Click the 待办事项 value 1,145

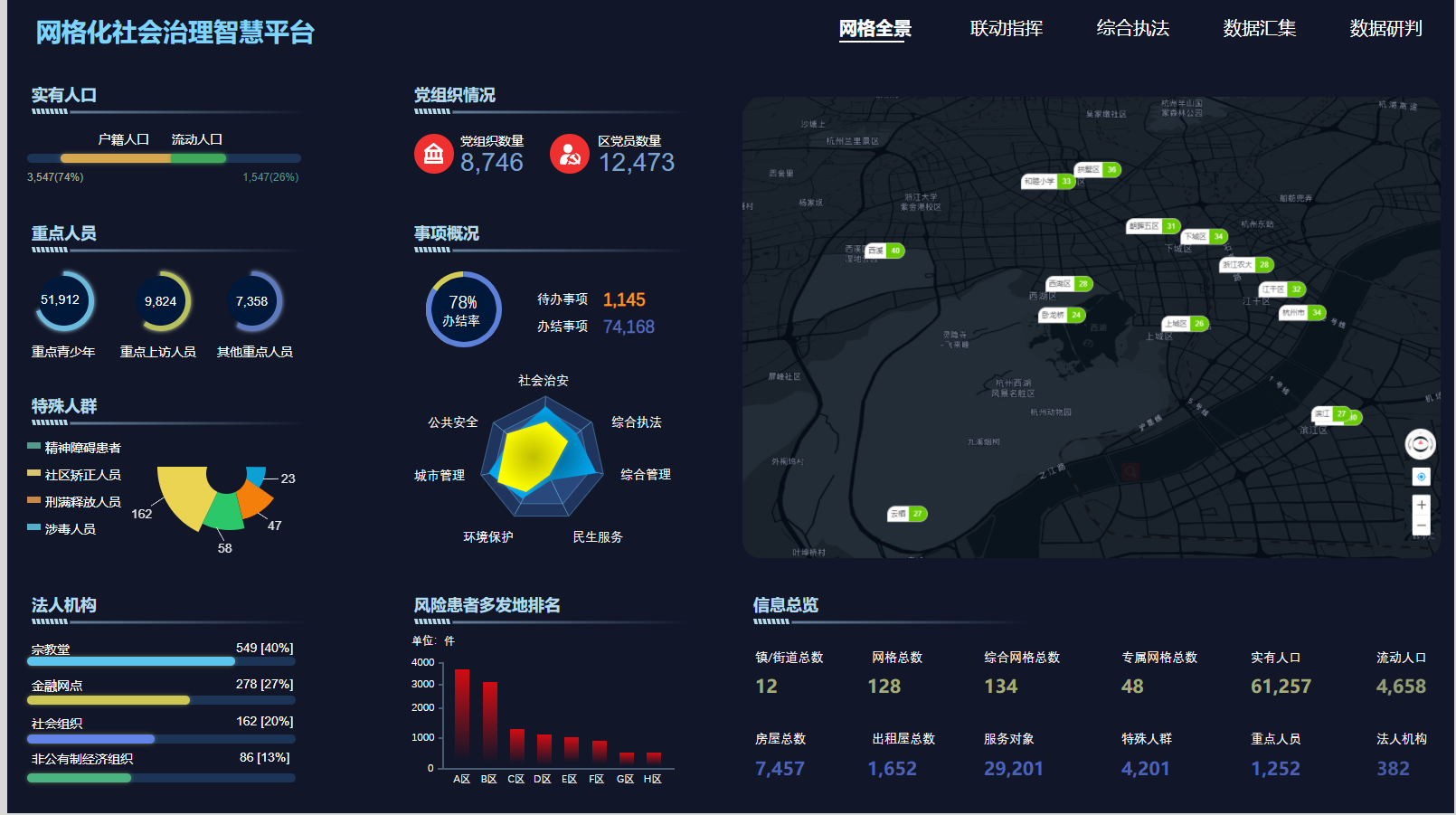point(624,299)
